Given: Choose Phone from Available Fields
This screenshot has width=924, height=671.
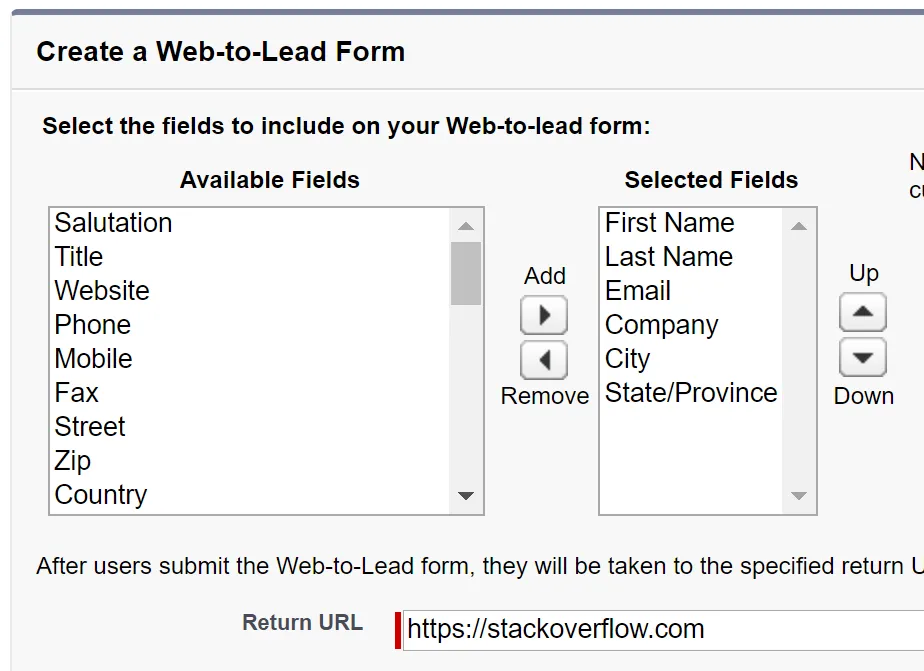Looking at the screenshot, I should [x=93, y=325].
